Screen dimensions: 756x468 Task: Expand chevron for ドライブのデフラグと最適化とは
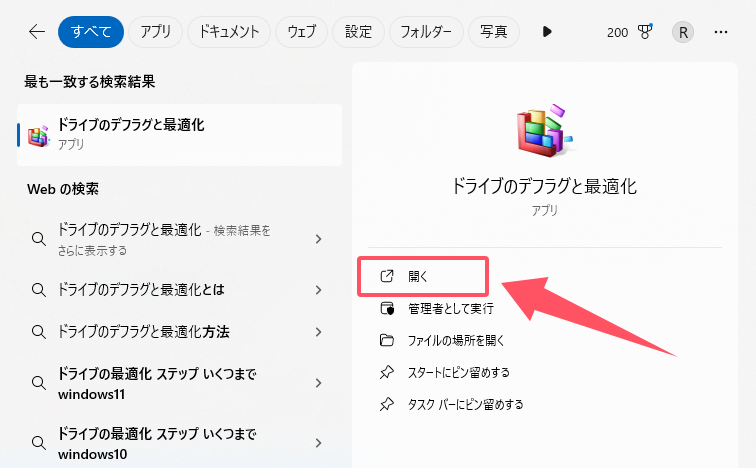pyautogui.click(x=318, y=290)
